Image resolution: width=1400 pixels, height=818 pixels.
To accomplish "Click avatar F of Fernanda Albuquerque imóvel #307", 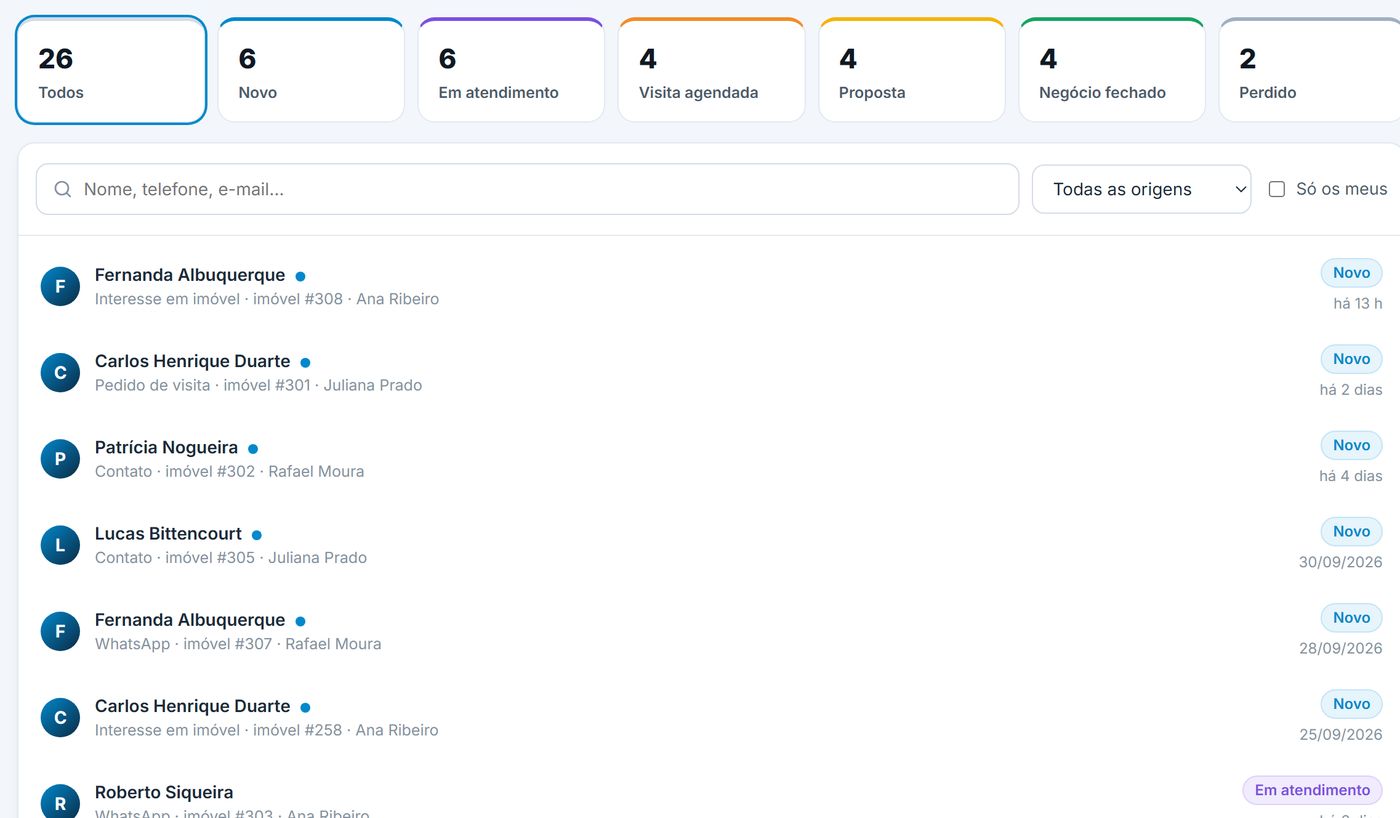I will pyautogui.click(x=60, y=631).
